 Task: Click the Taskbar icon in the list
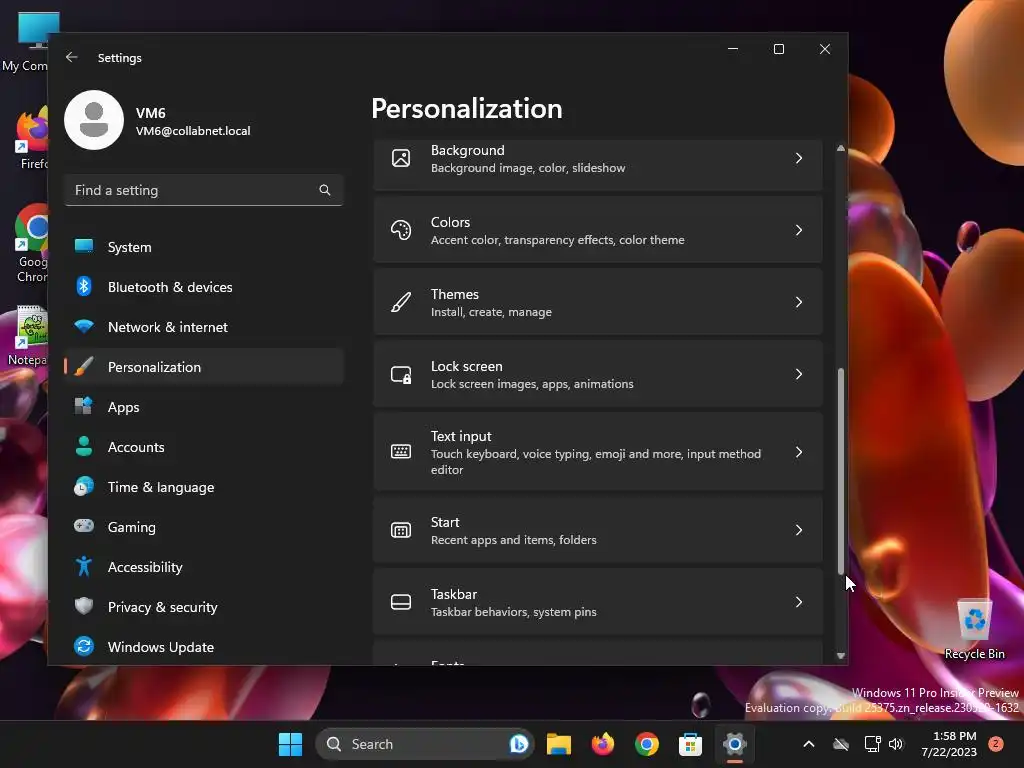(401, 602)
